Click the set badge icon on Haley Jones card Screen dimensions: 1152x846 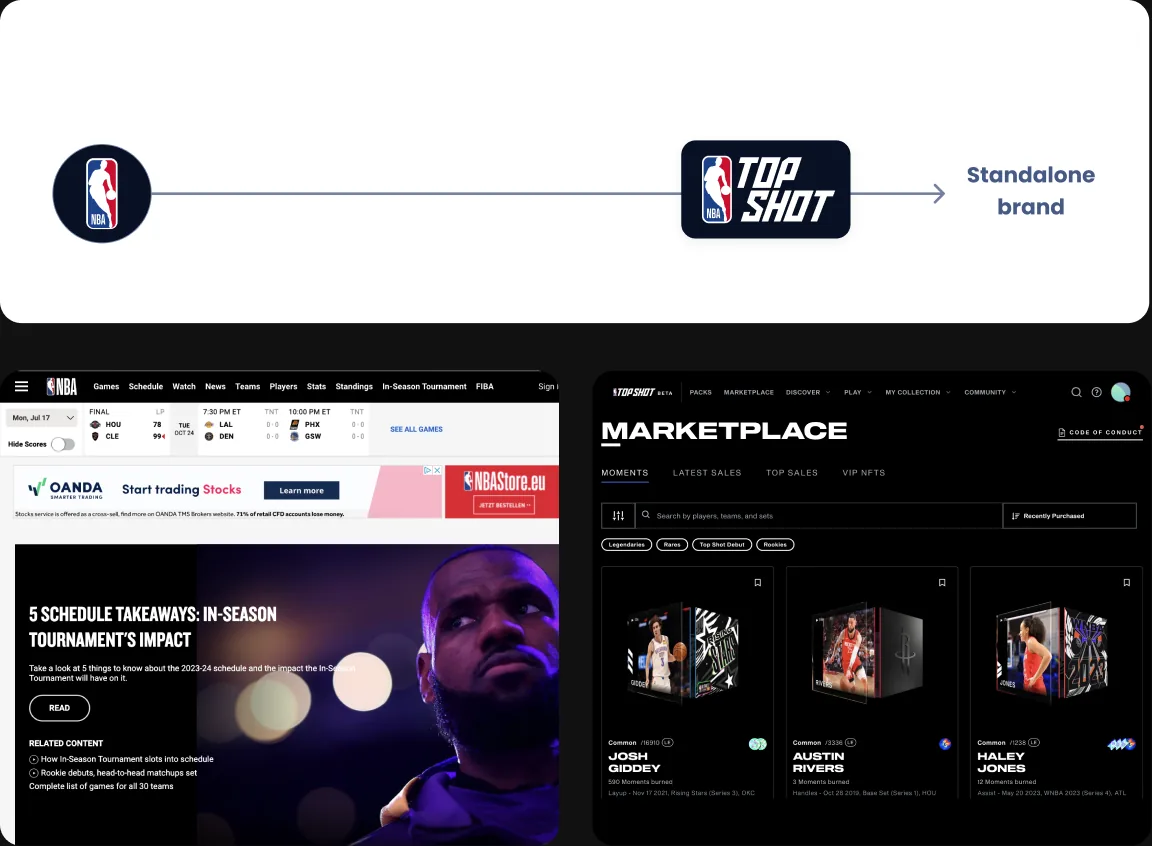coord(1121,745)
